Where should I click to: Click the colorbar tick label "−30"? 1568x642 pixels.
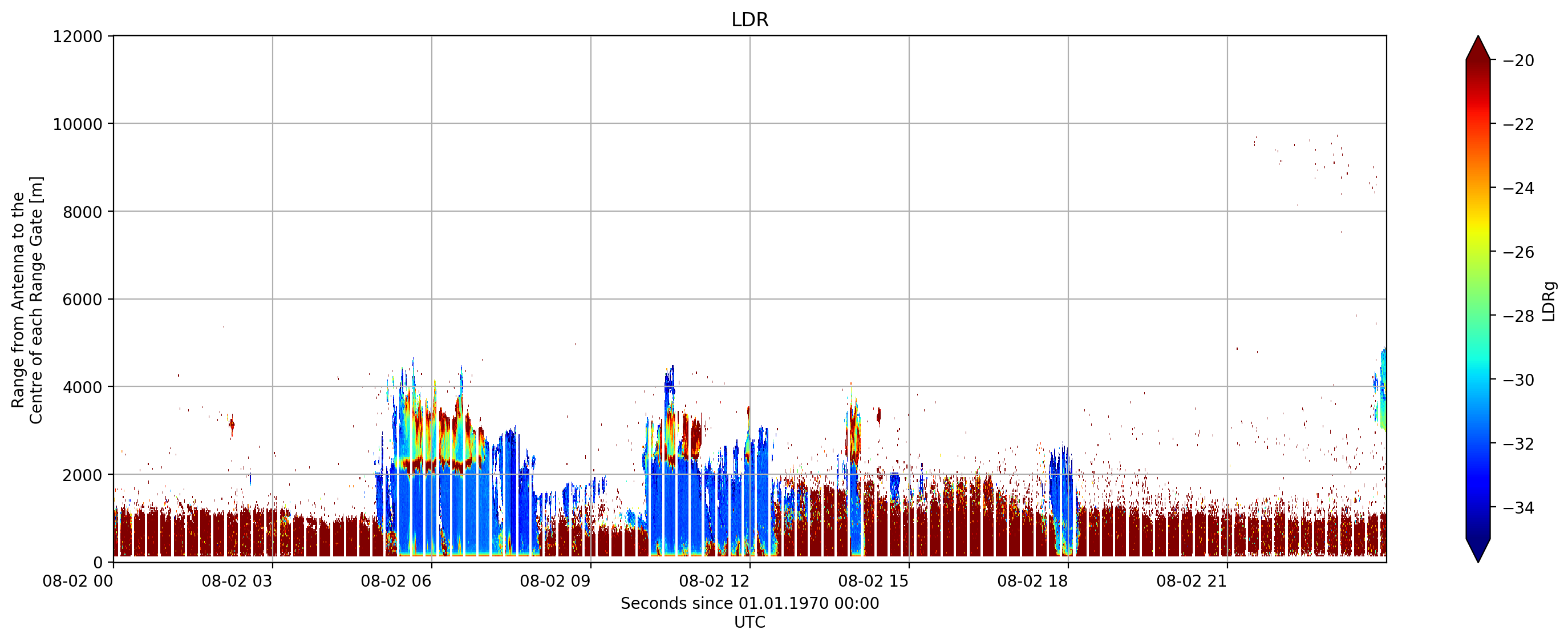click(x=1519, y=380)
